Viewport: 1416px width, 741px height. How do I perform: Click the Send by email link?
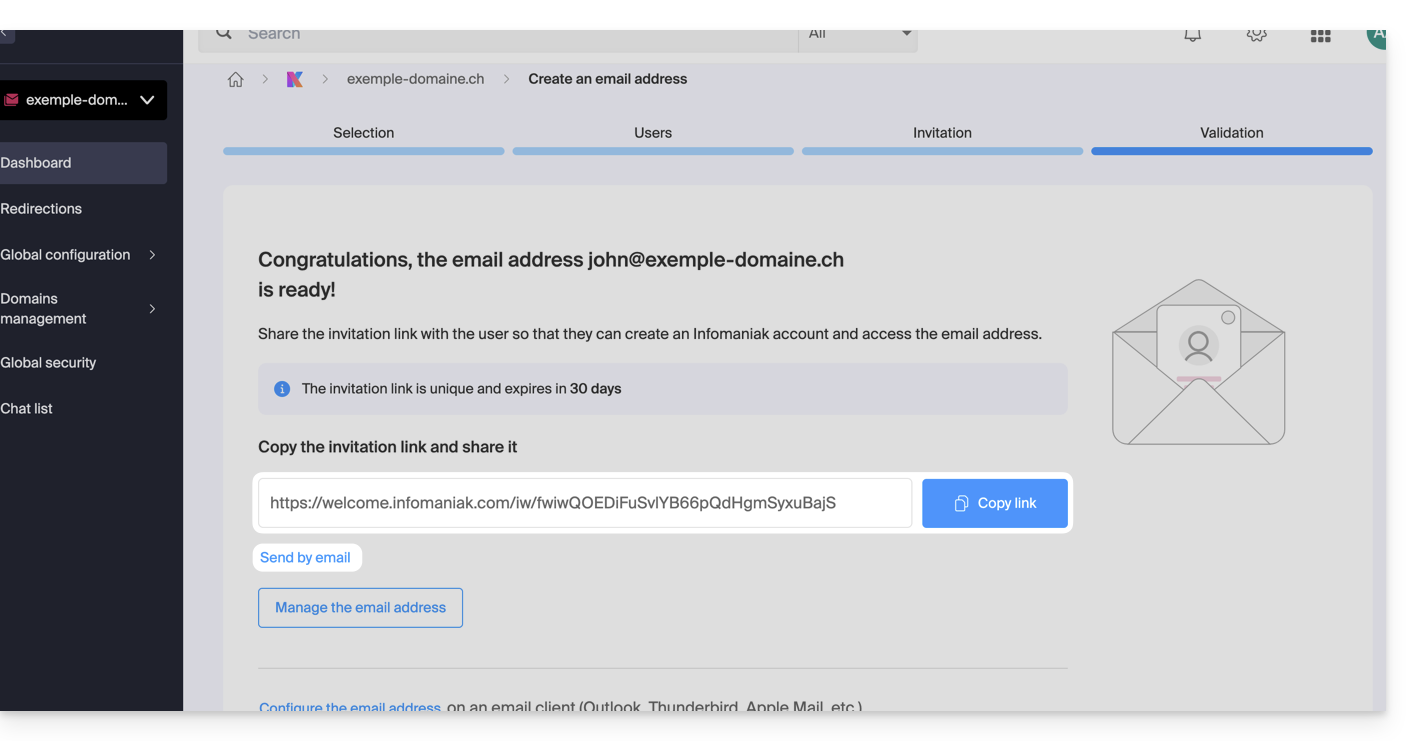305,558
